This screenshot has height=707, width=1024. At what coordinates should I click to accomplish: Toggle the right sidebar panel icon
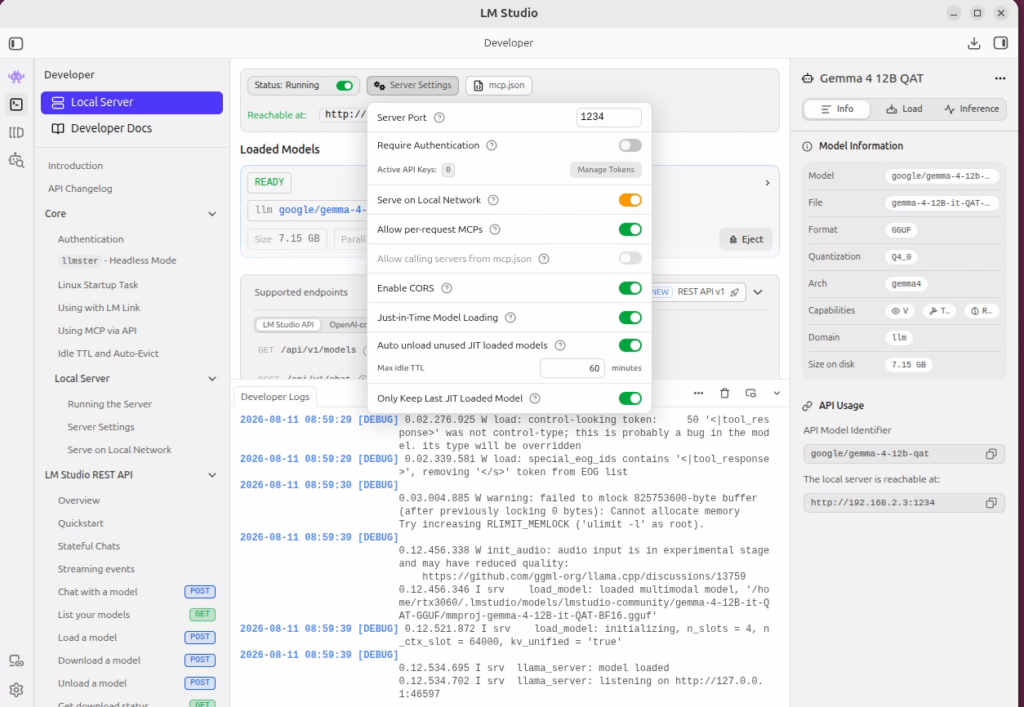coord(1000,43)
